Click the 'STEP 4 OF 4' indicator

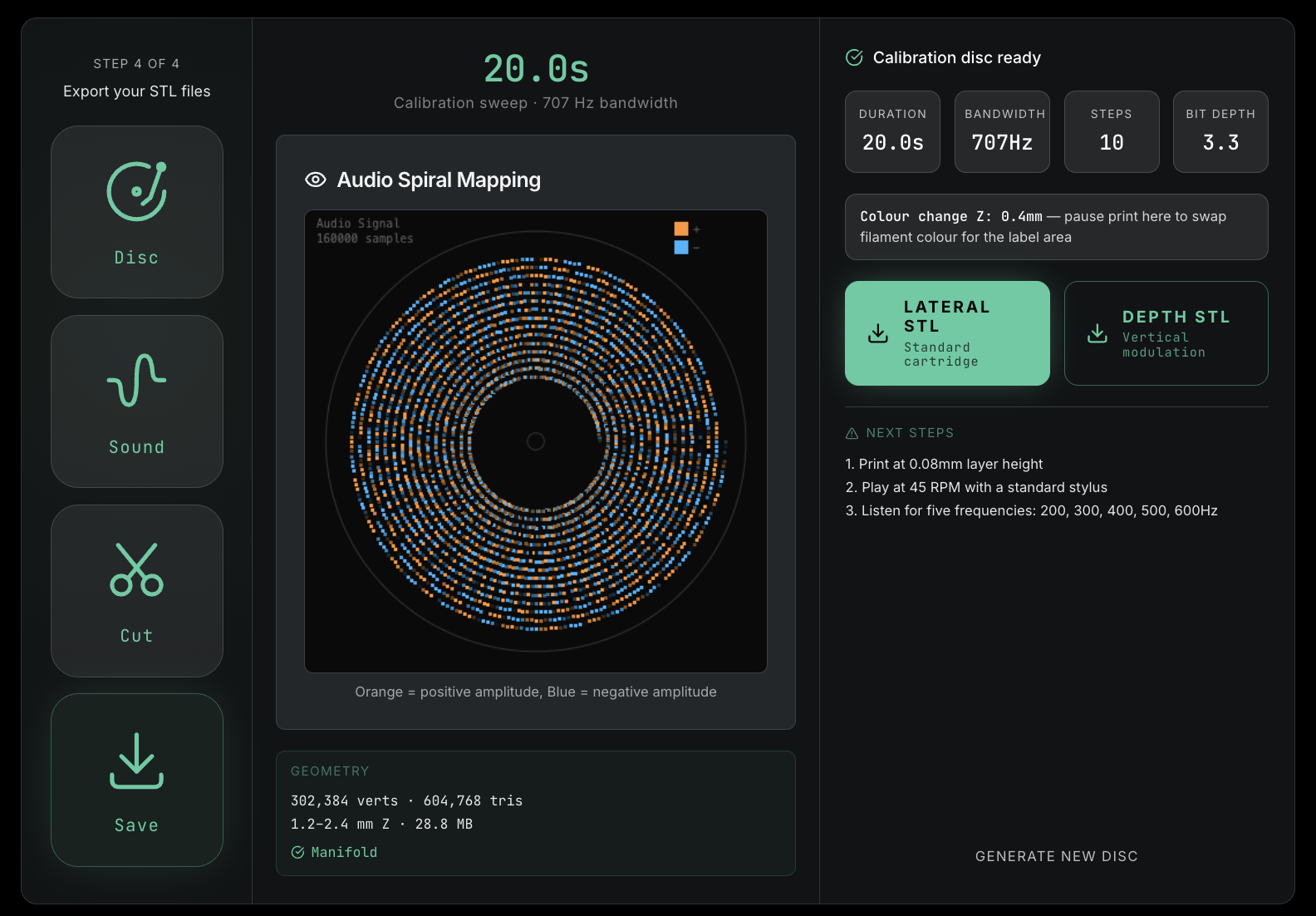click(x=137, y=64)
